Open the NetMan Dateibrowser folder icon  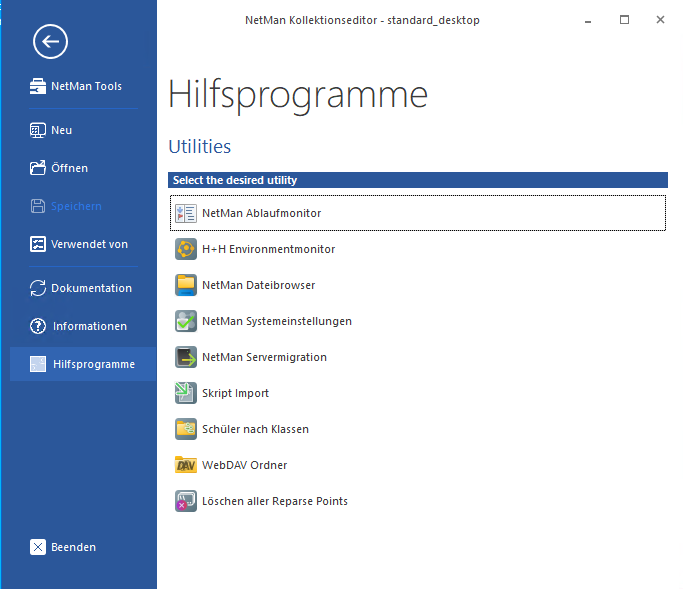186,285
